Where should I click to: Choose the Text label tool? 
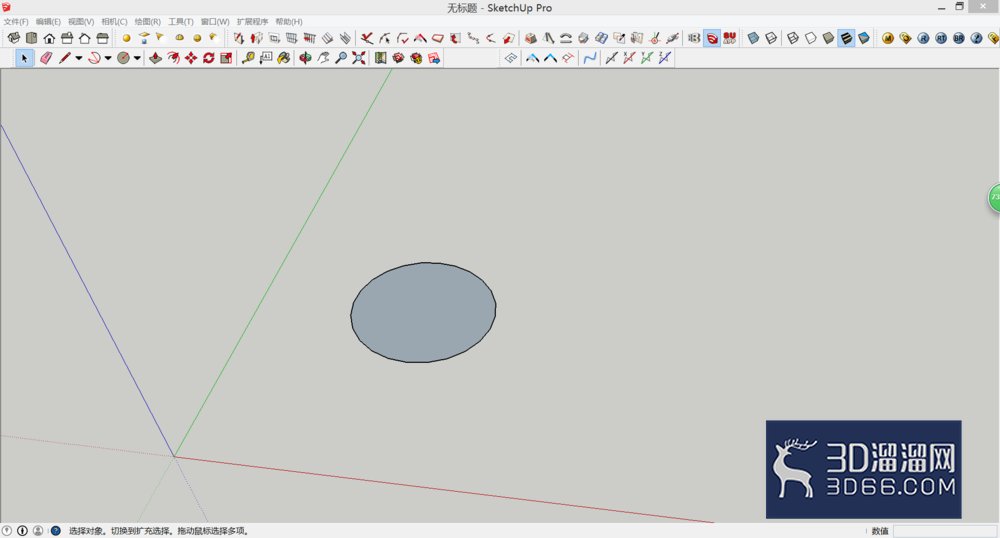point(266,58)
